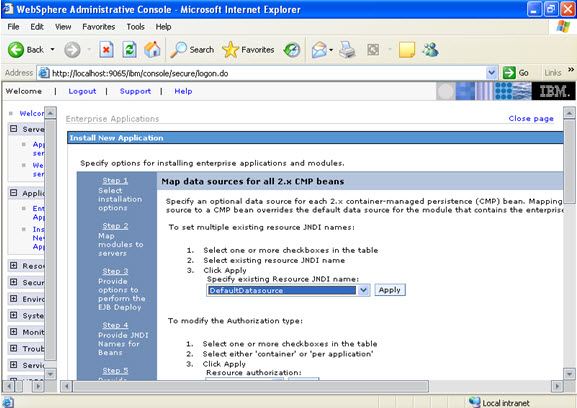
Task: Go to Step 2 Map modules
Action: click(115, 226)
